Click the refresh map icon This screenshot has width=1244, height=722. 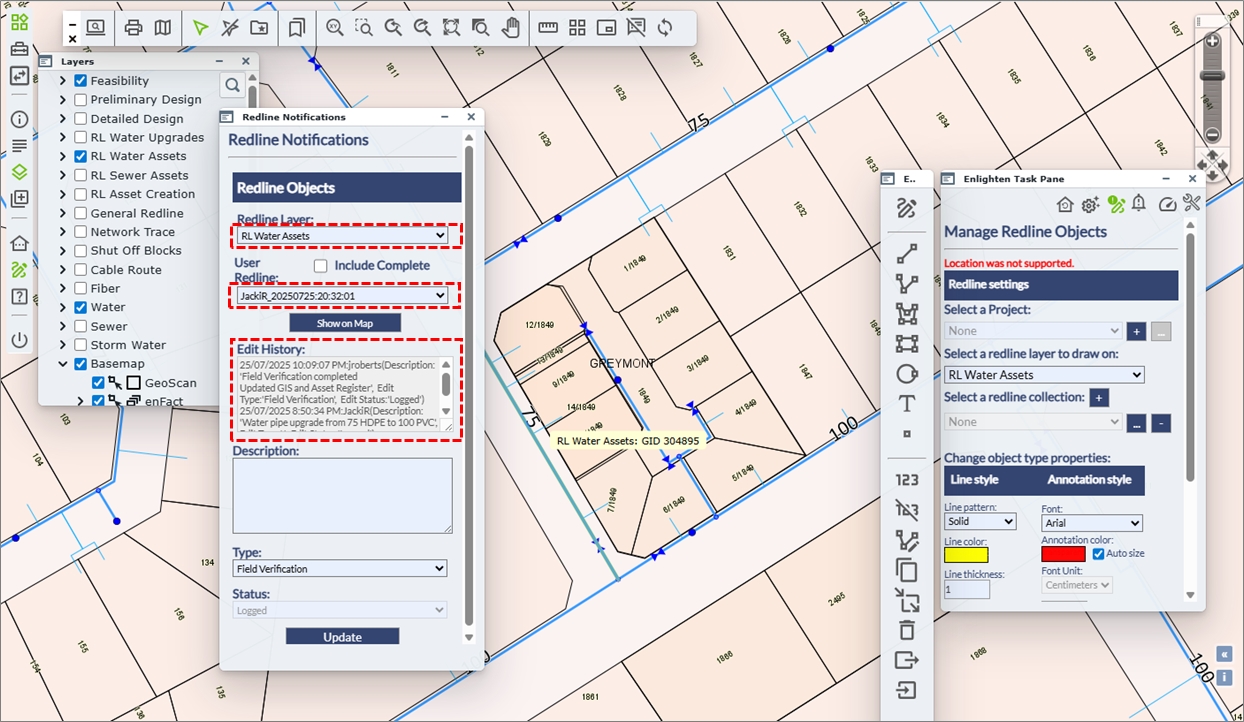pos(665,28)
